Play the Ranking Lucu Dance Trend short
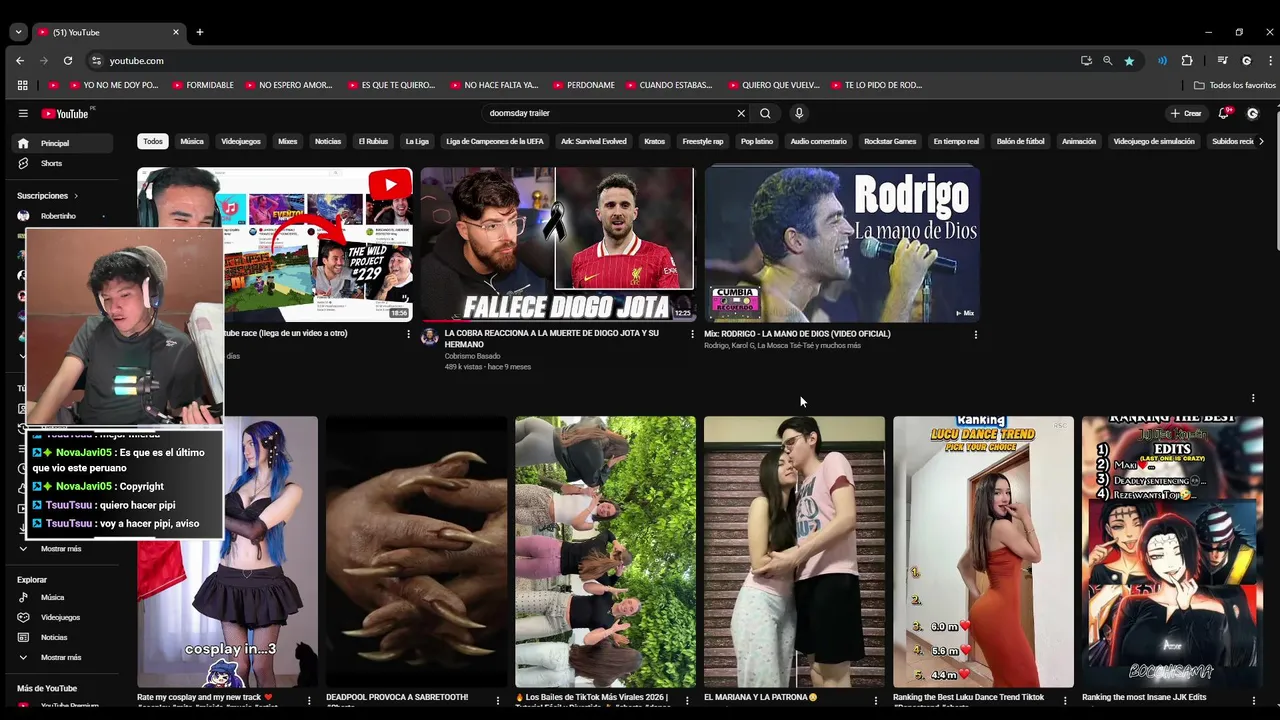 click(983, 552)
